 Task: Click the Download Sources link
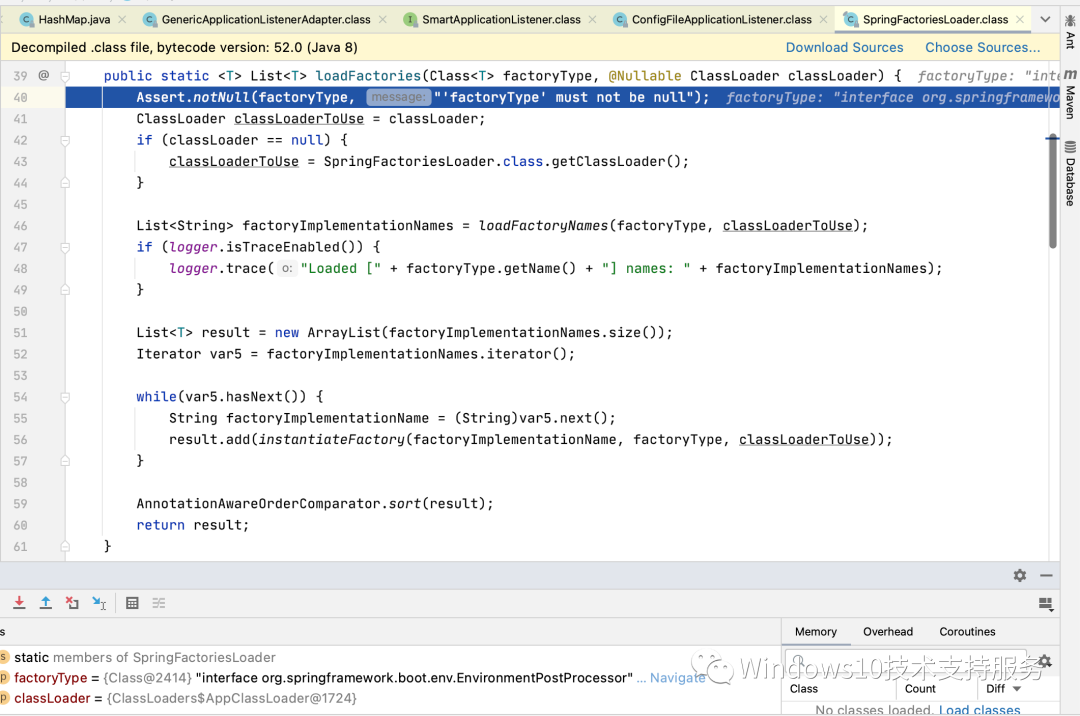844,48
